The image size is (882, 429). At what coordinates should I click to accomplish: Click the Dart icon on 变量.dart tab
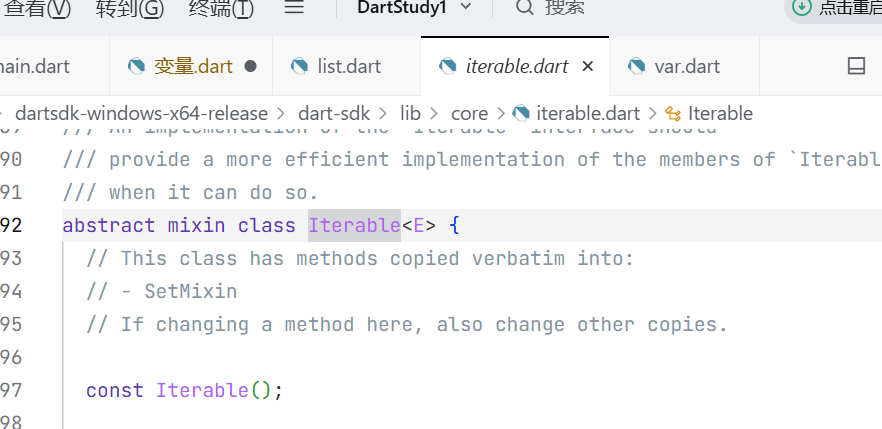tap(137, 66)
